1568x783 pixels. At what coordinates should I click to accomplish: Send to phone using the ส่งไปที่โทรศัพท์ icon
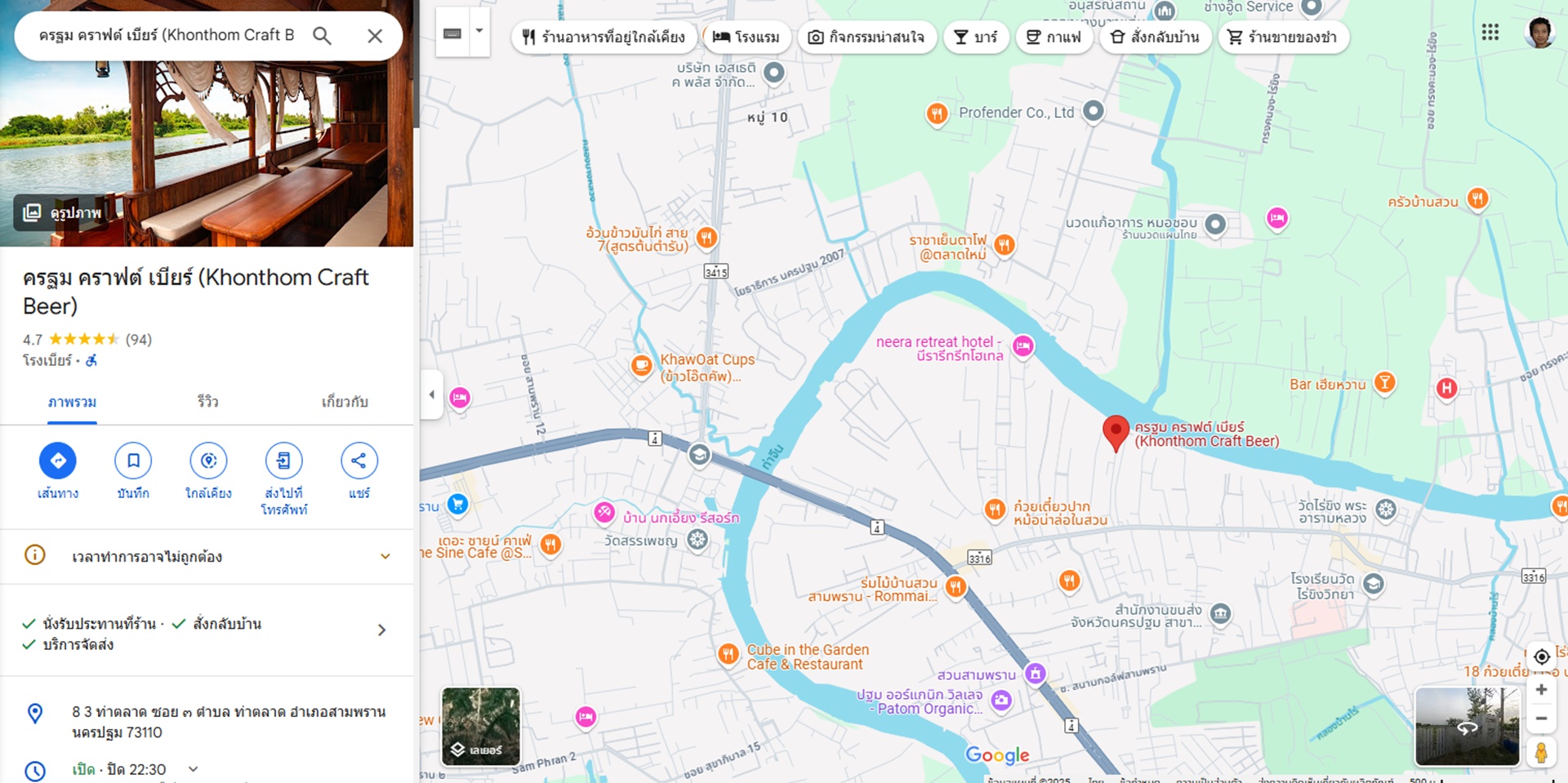point(283,461)
